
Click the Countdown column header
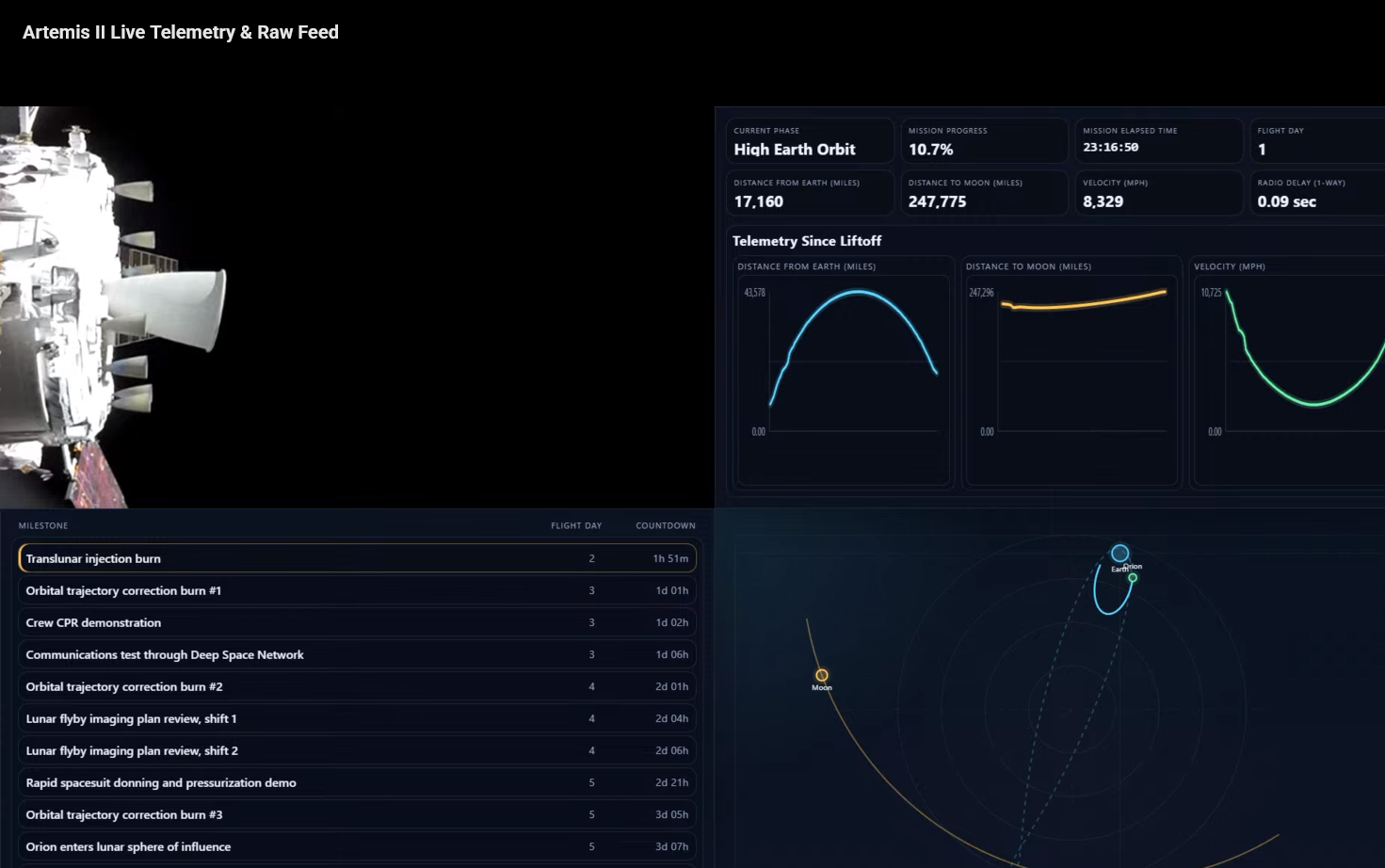(665, 525)
